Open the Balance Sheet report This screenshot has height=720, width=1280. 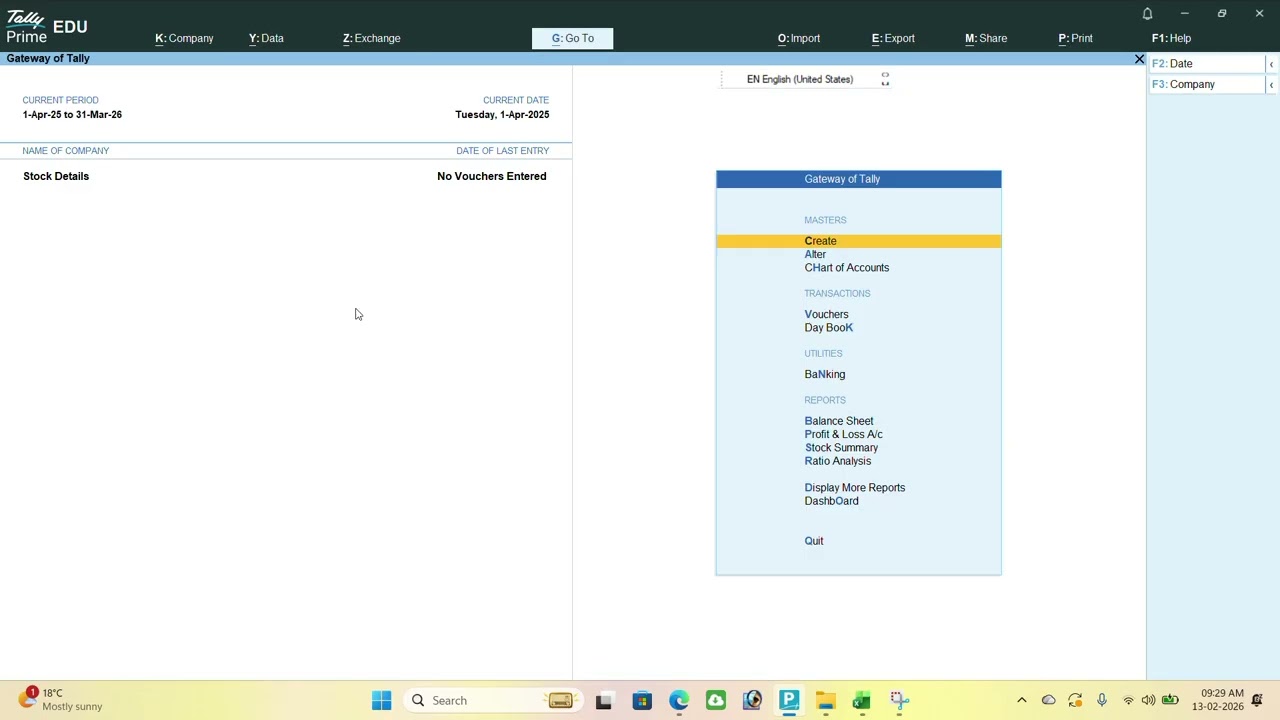[838, 421]
